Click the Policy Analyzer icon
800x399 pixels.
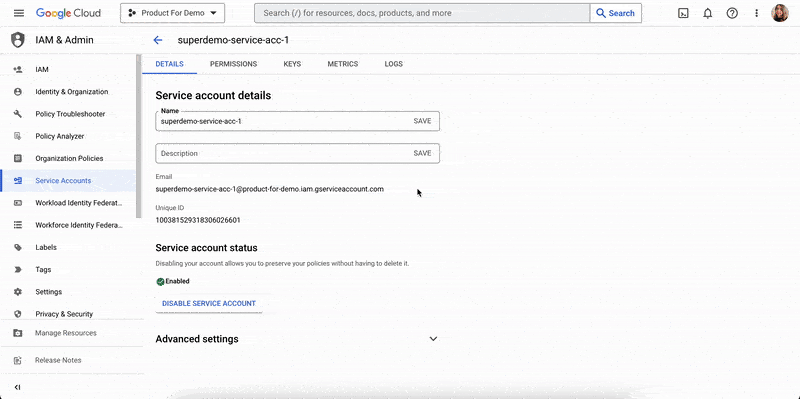18,136
